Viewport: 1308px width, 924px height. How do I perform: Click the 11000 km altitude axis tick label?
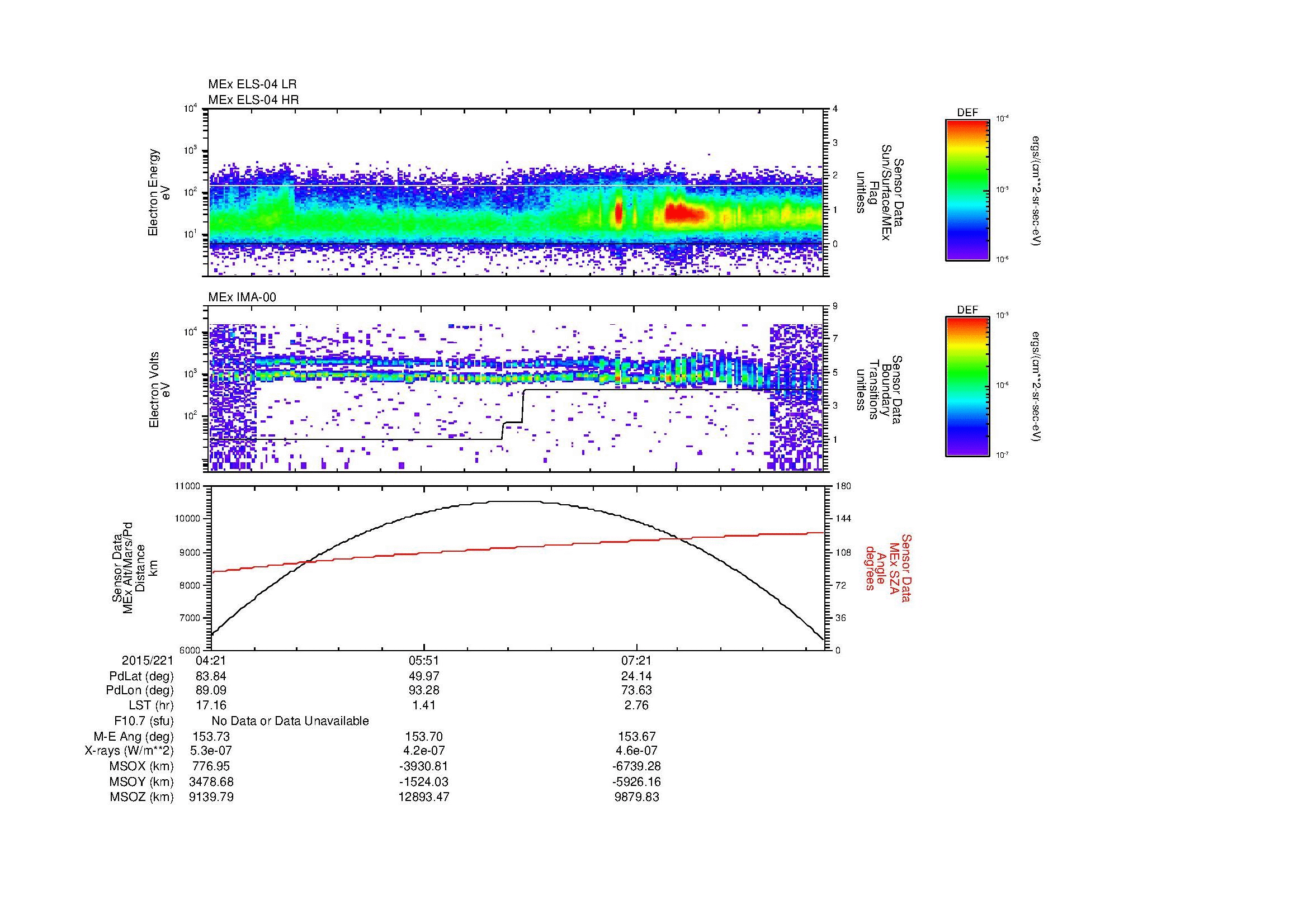pyautogui.click(x=188, y=486)
